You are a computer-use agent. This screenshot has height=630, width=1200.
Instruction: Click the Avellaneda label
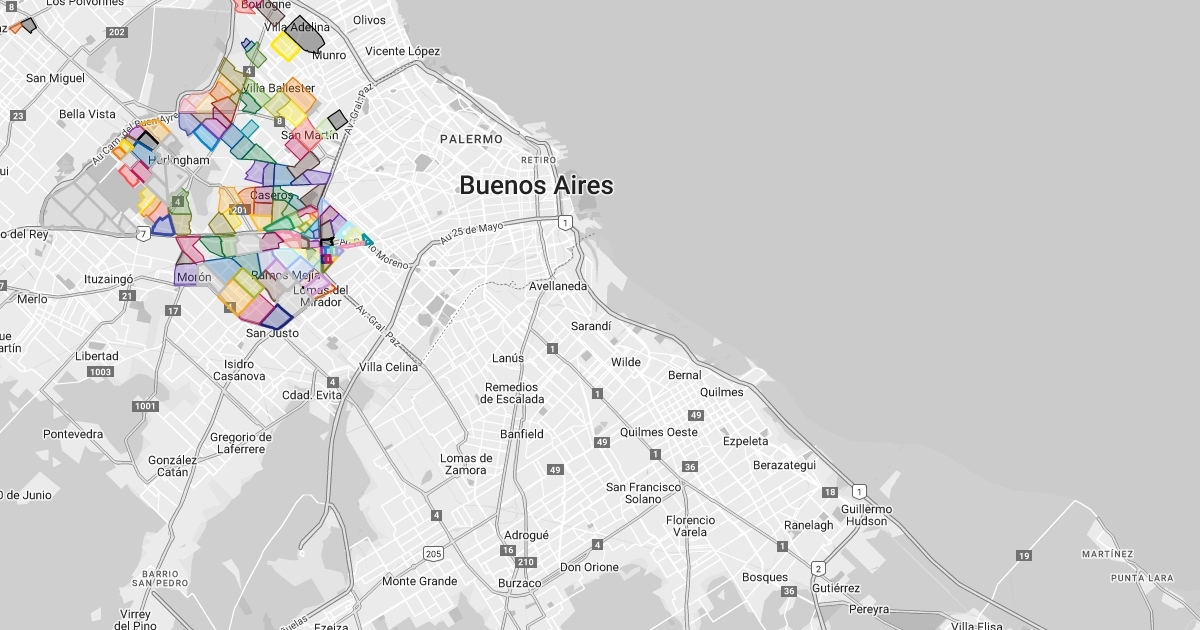coord(558,286)
